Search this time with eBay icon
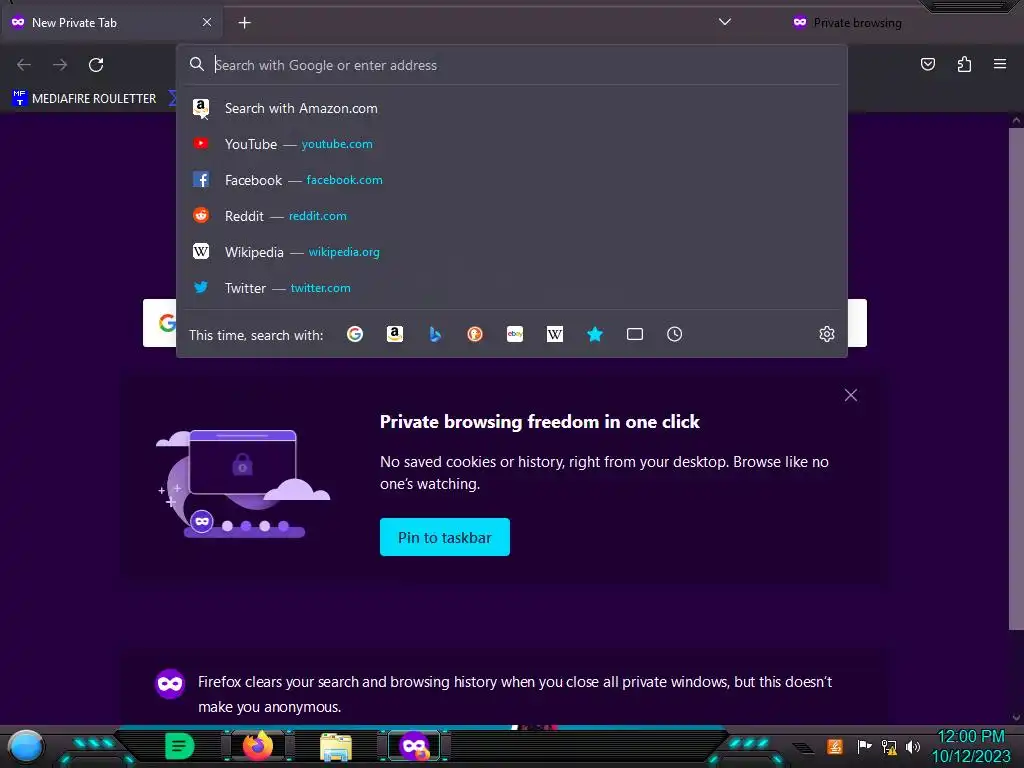This screenshot has height=768, width=1024. point(515,334)
